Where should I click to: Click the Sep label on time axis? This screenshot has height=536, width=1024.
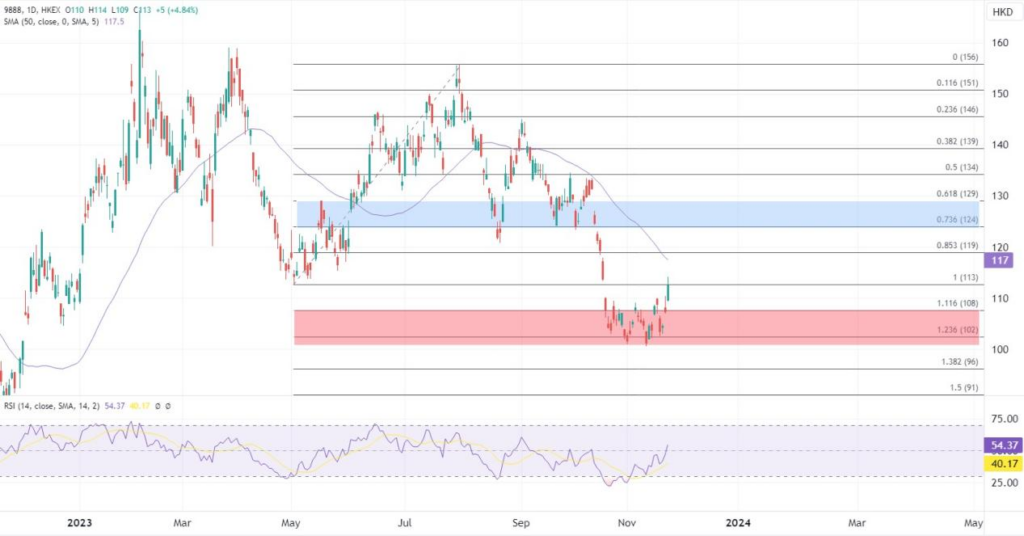pos(519,522)
